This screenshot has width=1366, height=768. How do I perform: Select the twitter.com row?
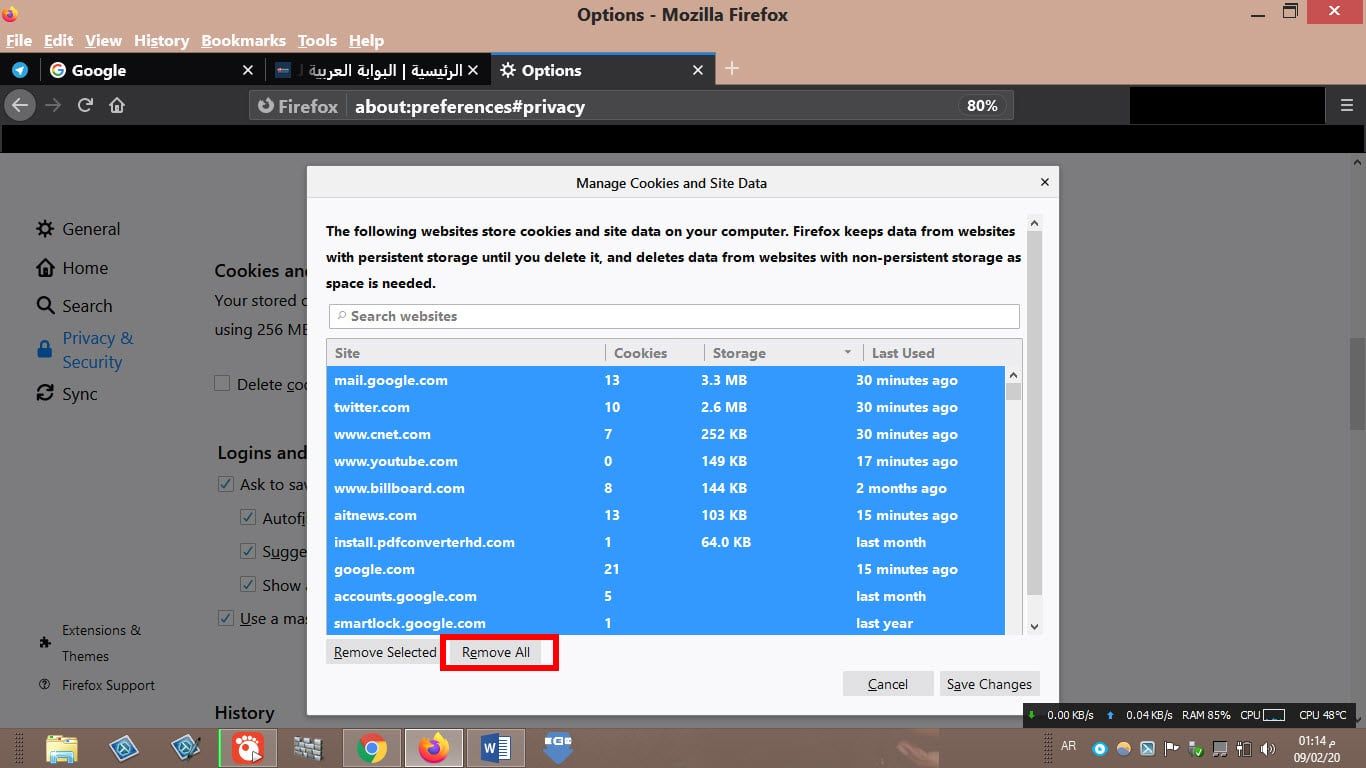tap(665, 407)
